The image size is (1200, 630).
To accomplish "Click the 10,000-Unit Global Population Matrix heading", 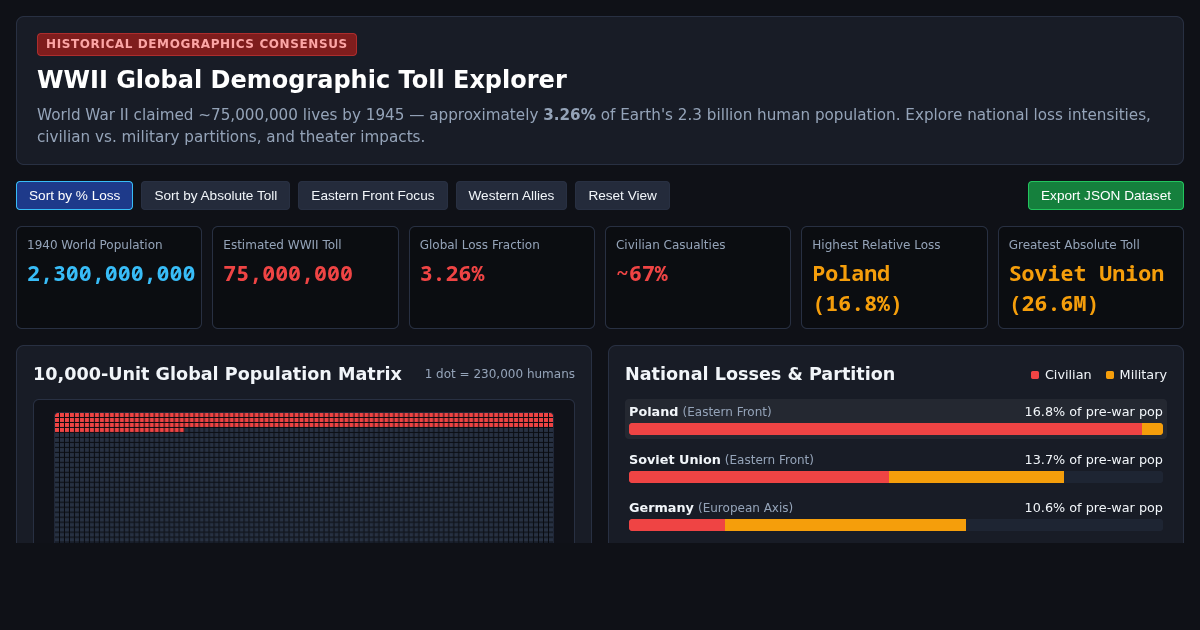I will [217, 374].
